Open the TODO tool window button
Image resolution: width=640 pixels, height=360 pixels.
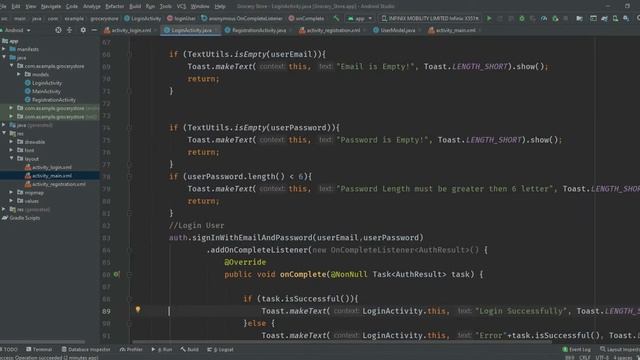tap(9, 349)
